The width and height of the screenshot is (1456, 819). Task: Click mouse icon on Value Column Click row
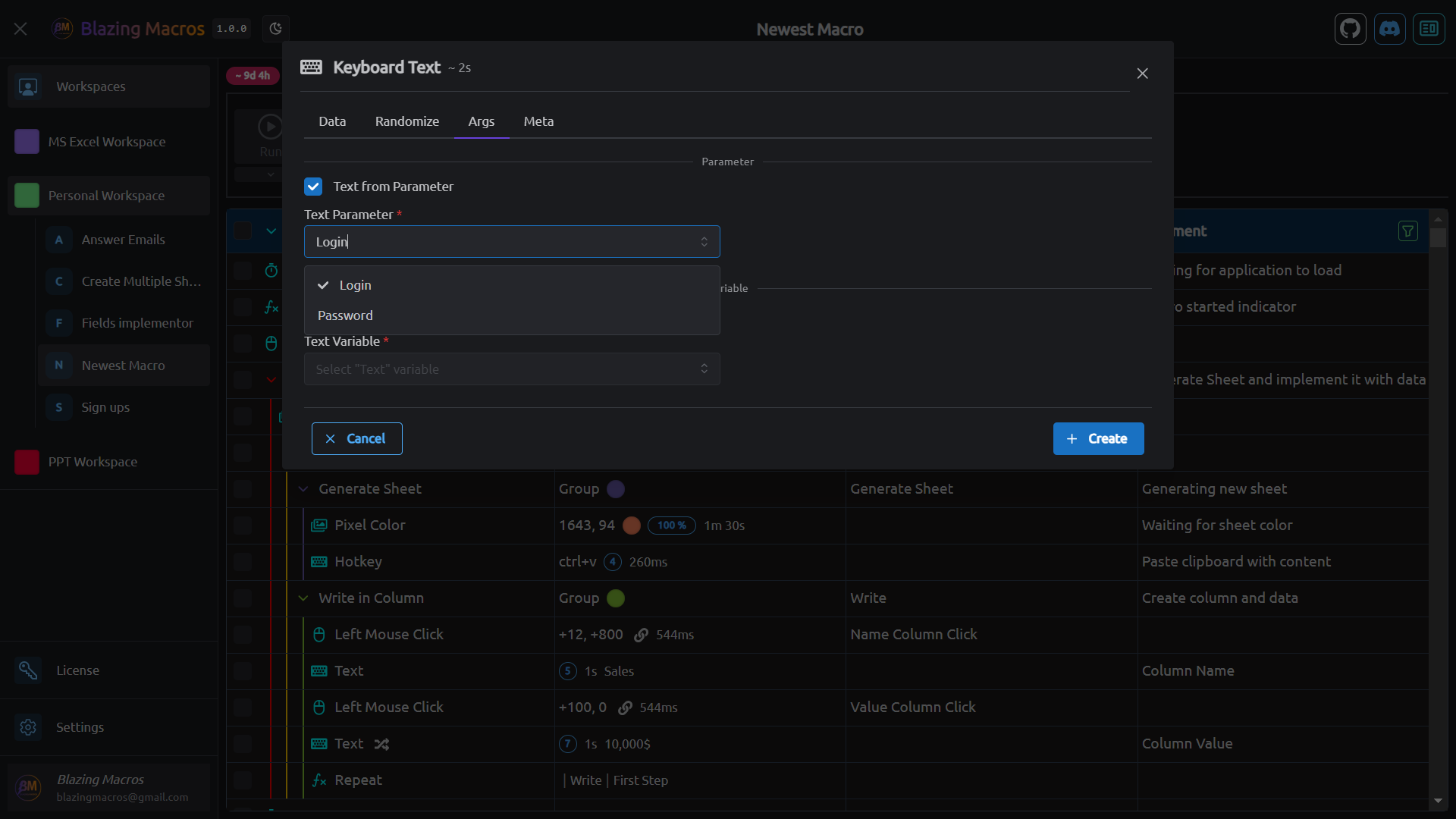319,708
